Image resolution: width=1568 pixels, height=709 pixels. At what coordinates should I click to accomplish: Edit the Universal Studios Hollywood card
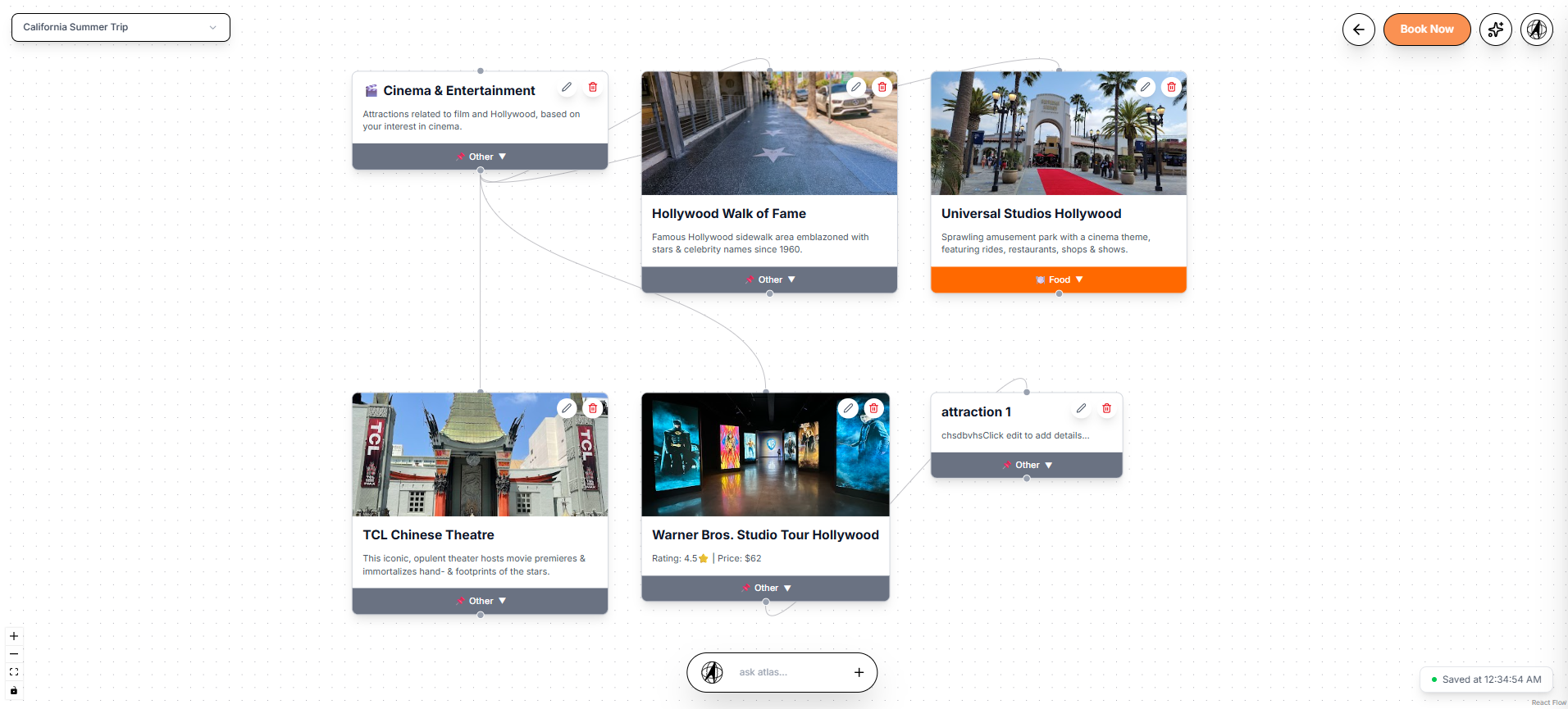click(x=1146, y=87)
